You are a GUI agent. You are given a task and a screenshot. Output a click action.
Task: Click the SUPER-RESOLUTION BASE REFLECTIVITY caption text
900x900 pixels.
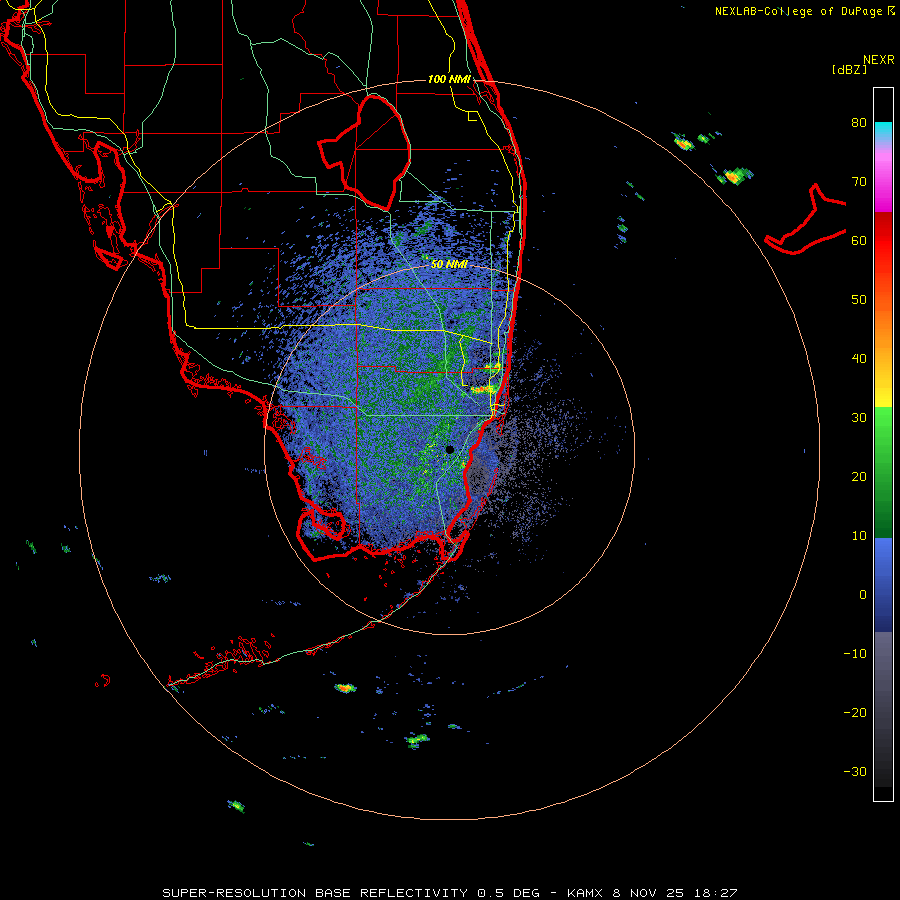tap(315, 893)
